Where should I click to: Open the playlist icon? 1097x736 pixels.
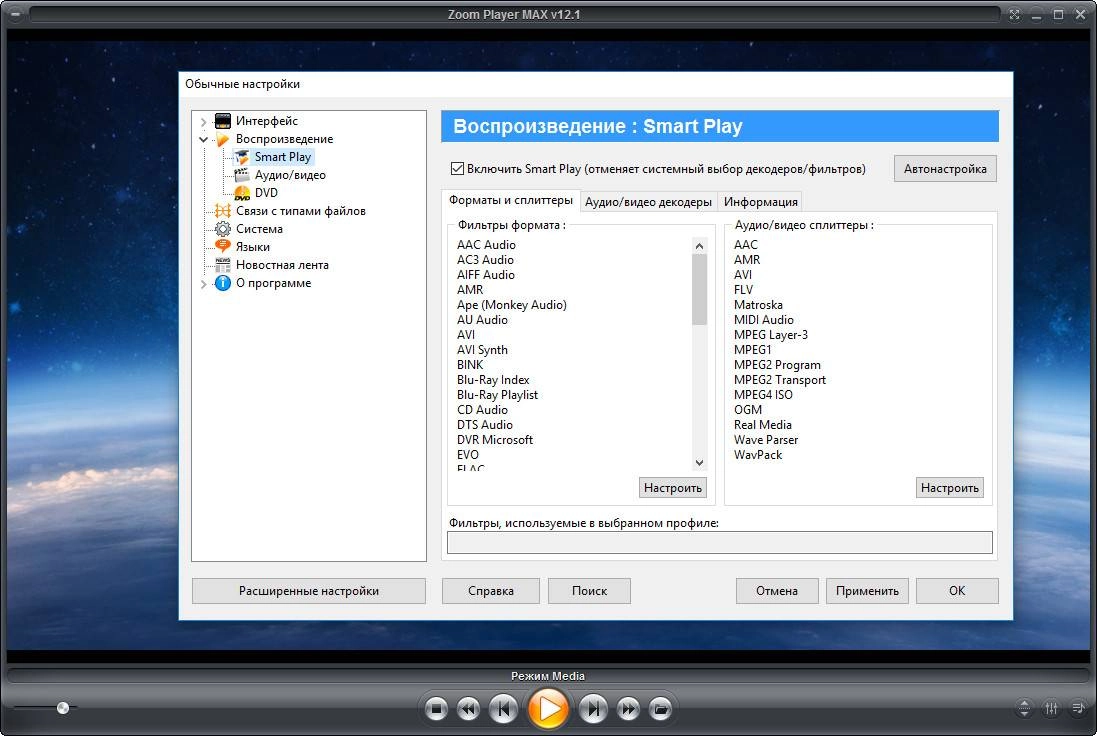pos(1078,708)
